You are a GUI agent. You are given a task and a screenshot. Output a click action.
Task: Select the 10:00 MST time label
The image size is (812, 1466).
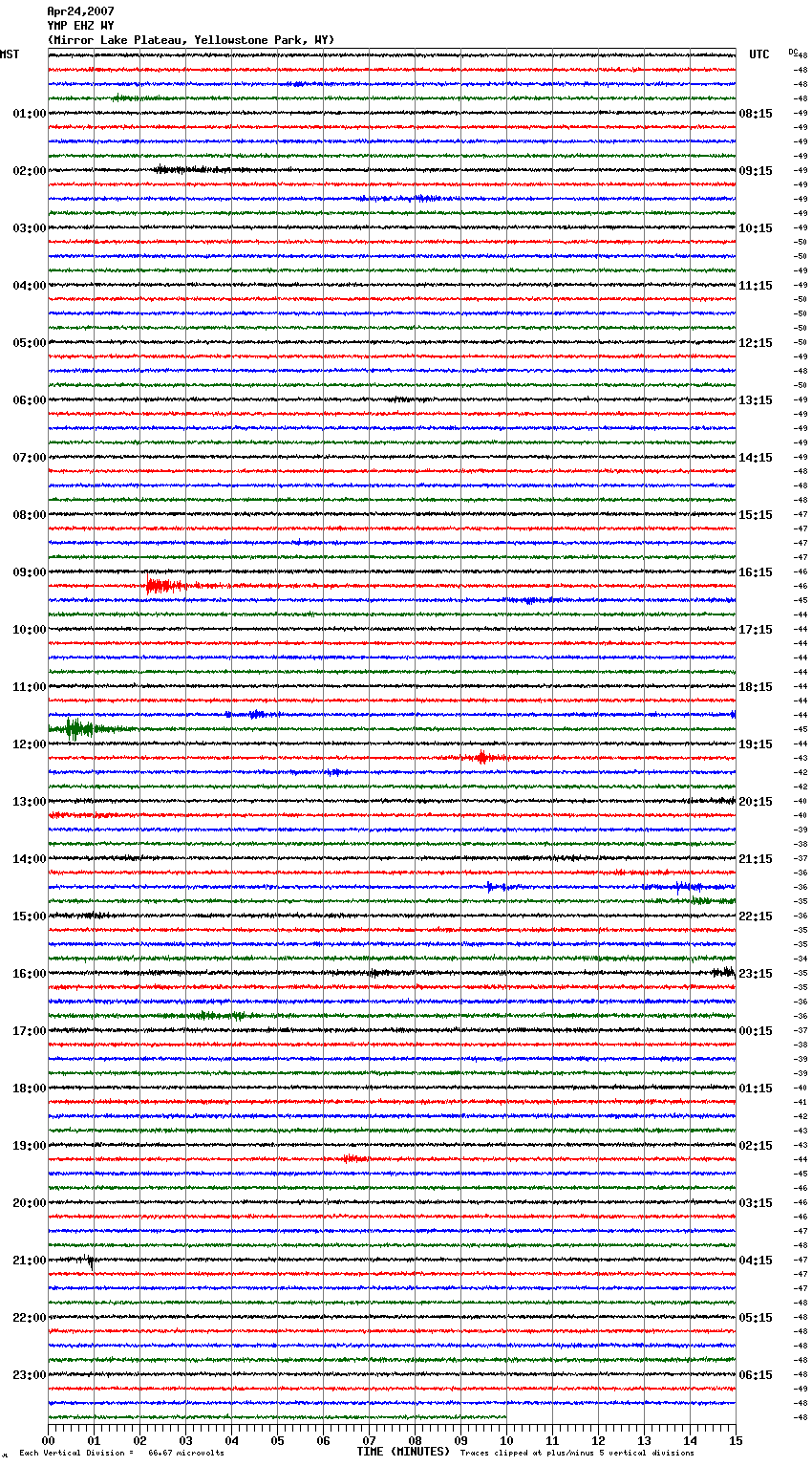pyautogui.click(x=30, y=630)
